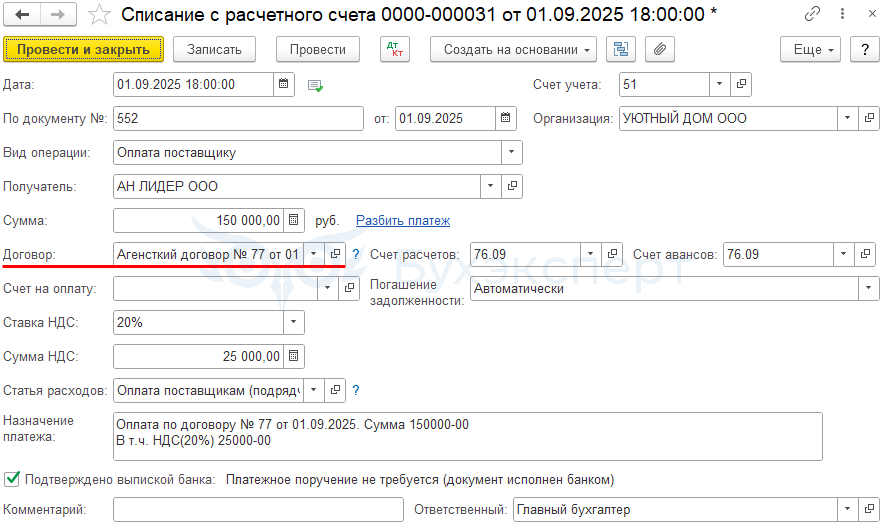Viewport: 882px width, 528px height.
Task: Click Провести и закрыть button
Action: (x=83, y=49)
